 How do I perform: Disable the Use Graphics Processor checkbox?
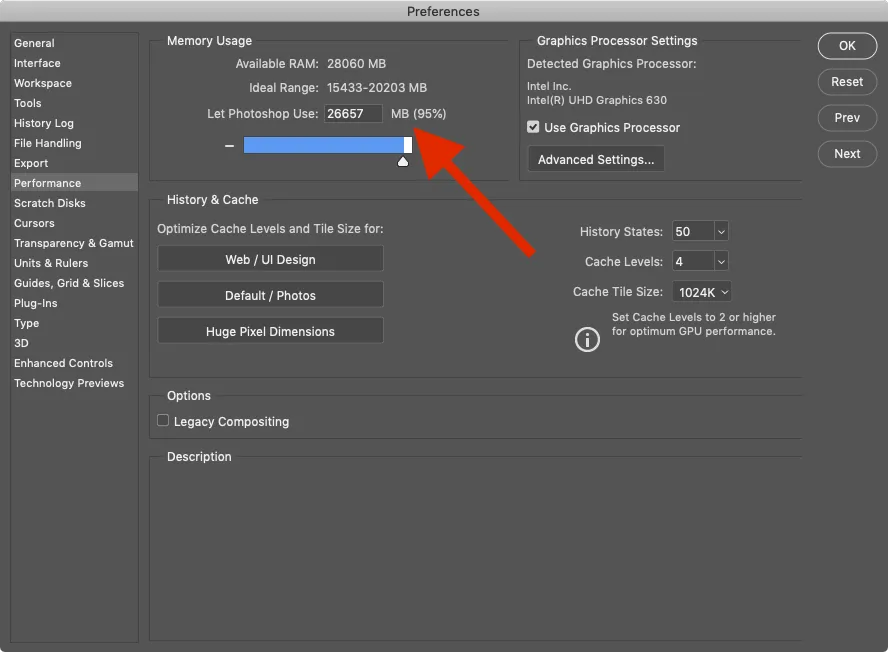coord(534,128)
